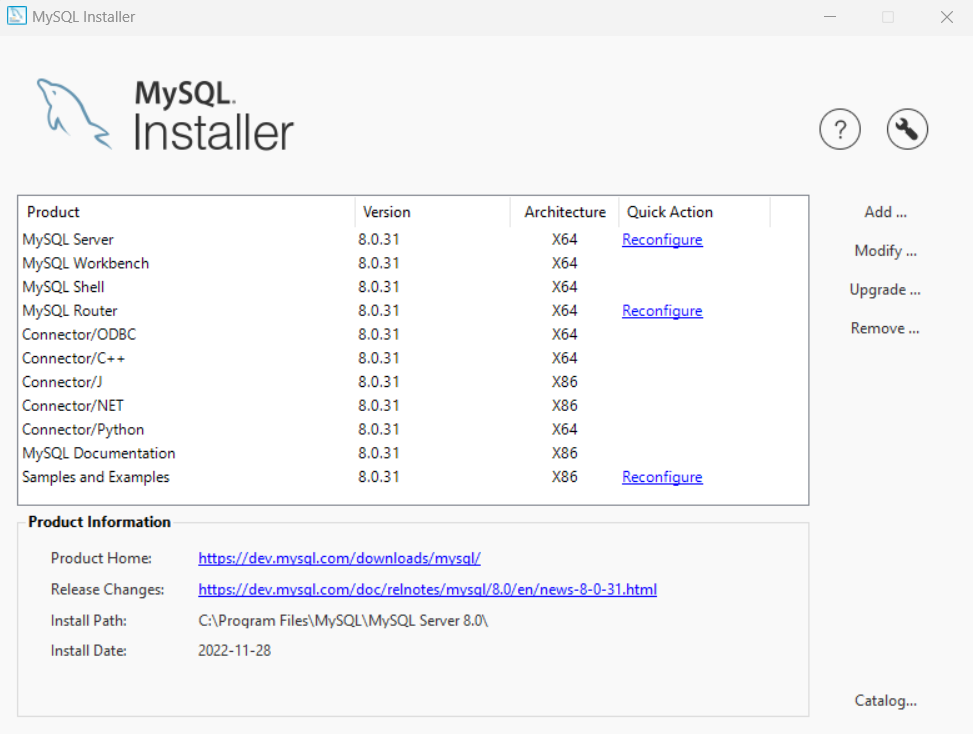Select the Connector/J row
Image resolution: width=973 pixels, height=734 pixels.
(x=413, y=382)
